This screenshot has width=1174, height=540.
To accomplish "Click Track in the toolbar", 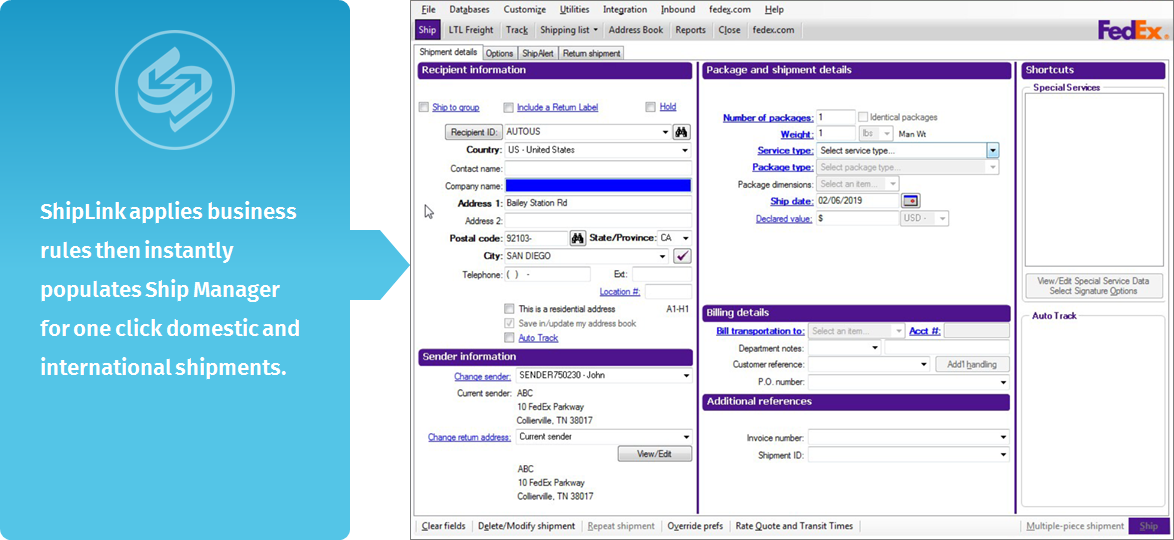I will pos(517,30).
